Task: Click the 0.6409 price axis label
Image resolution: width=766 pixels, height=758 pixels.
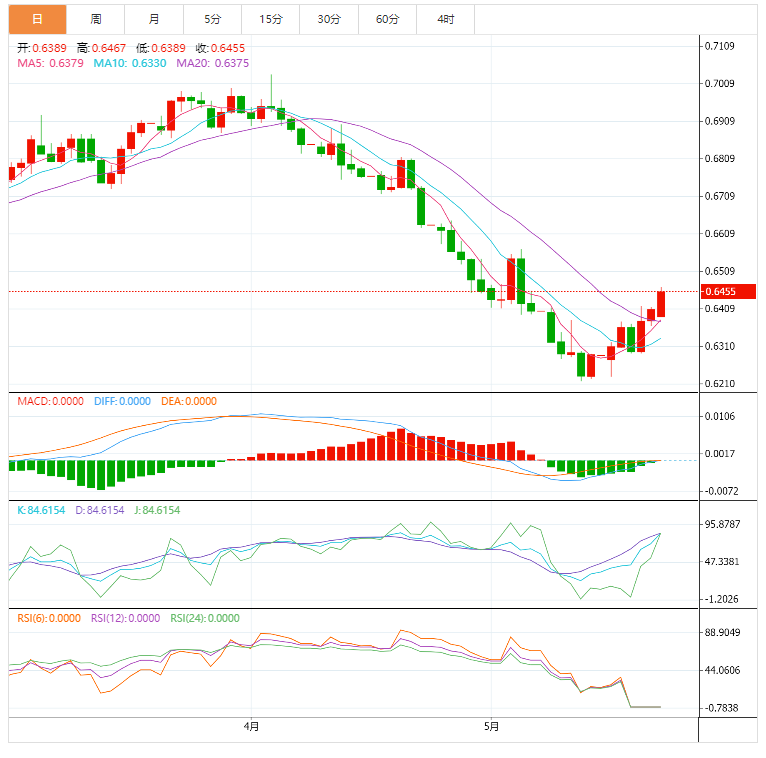Action: [x=719, y=309]
